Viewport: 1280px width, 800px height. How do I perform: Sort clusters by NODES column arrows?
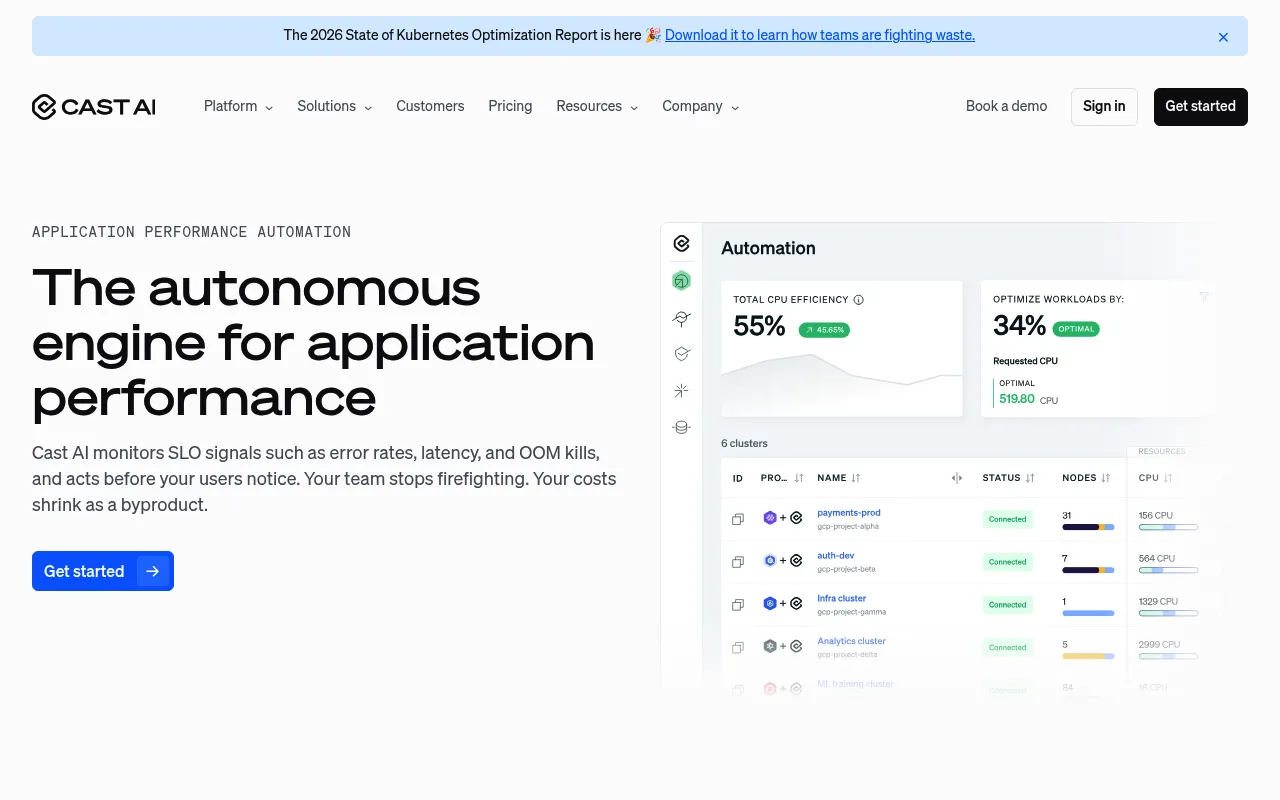(1105, 478)
